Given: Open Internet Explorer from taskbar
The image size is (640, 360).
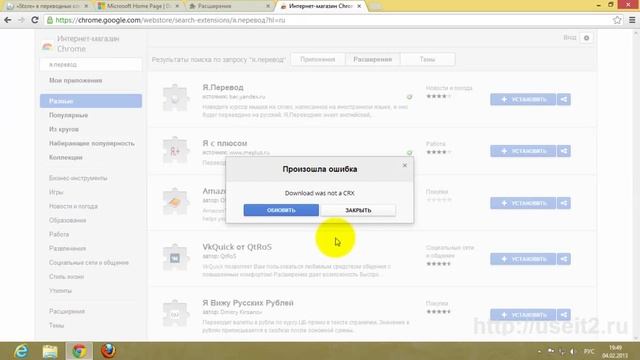Looking at the screenshot, I should [21, 351].
